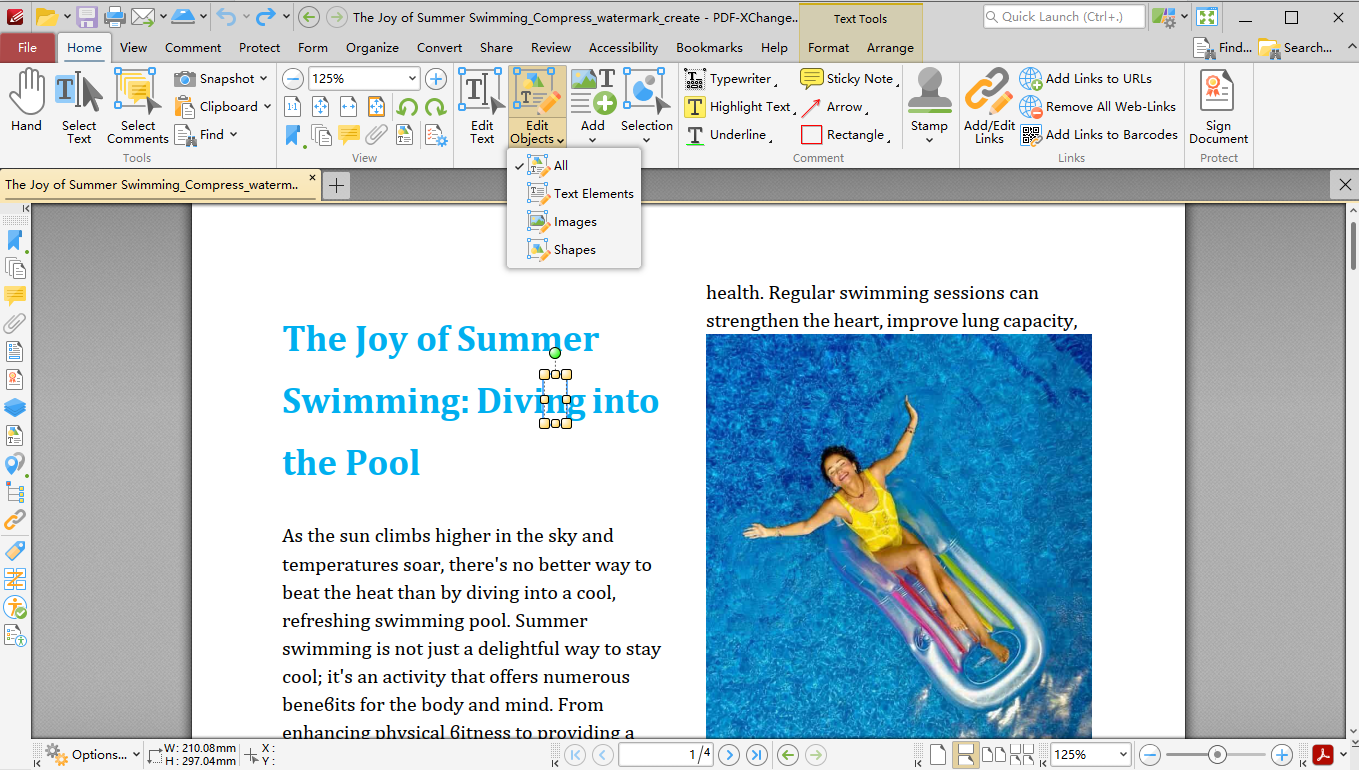Image resolution: width=1359 pixels, height=770 pixels.
Task: Open the File menu tab
Action: coord(27,47)
